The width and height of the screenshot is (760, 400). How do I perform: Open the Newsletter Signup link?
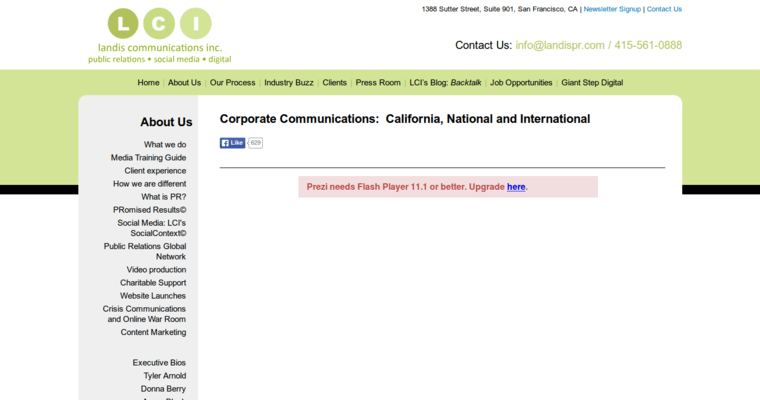coord(612,9)
